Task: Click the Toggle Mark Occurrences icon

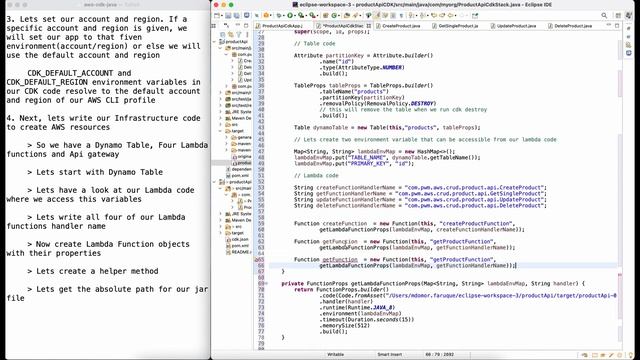Action: (x=377, y=16)
